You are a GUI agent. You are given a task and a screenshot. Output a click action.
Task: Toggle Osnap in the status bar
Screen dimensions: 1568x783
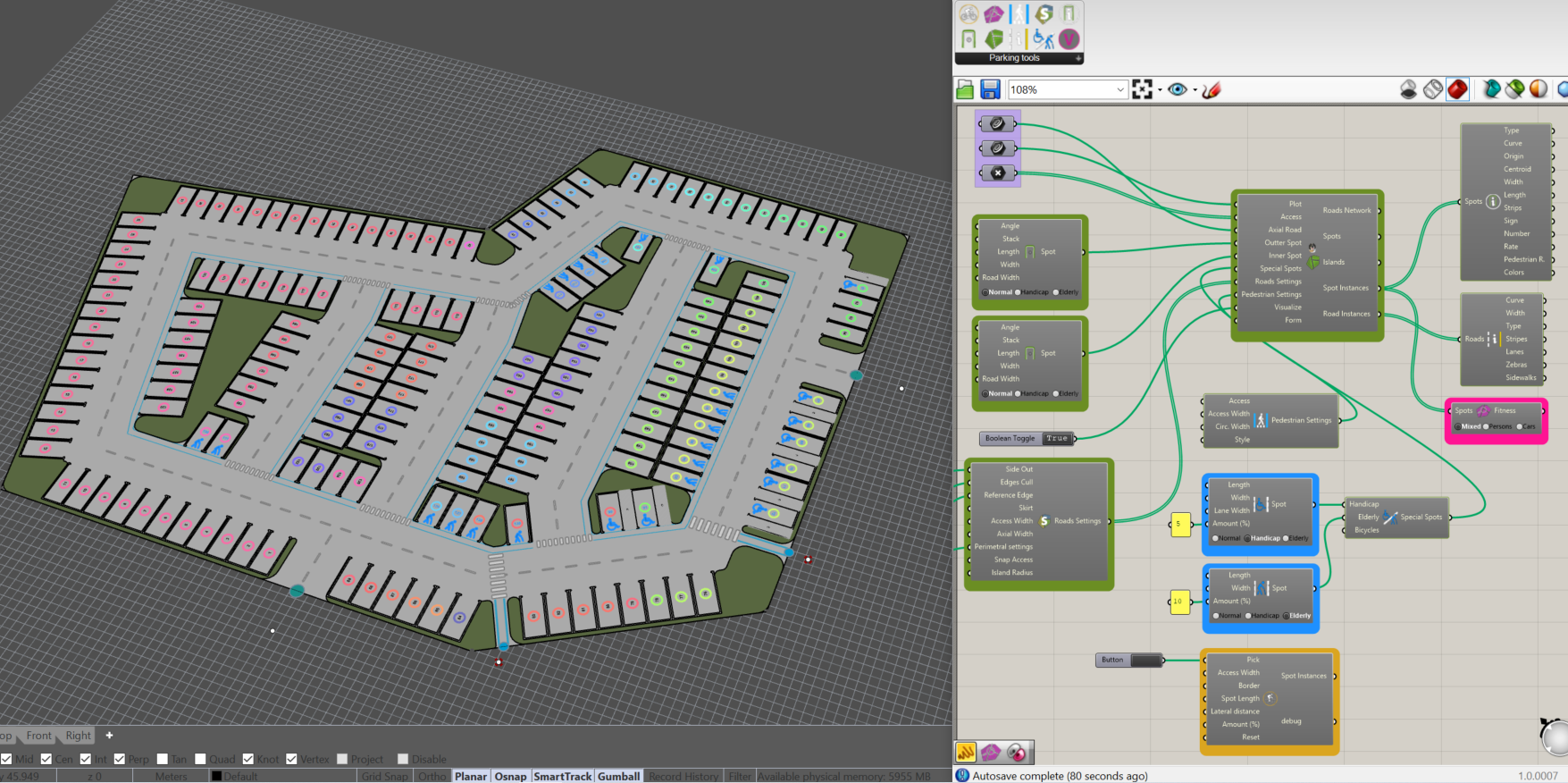click(510, 776)
